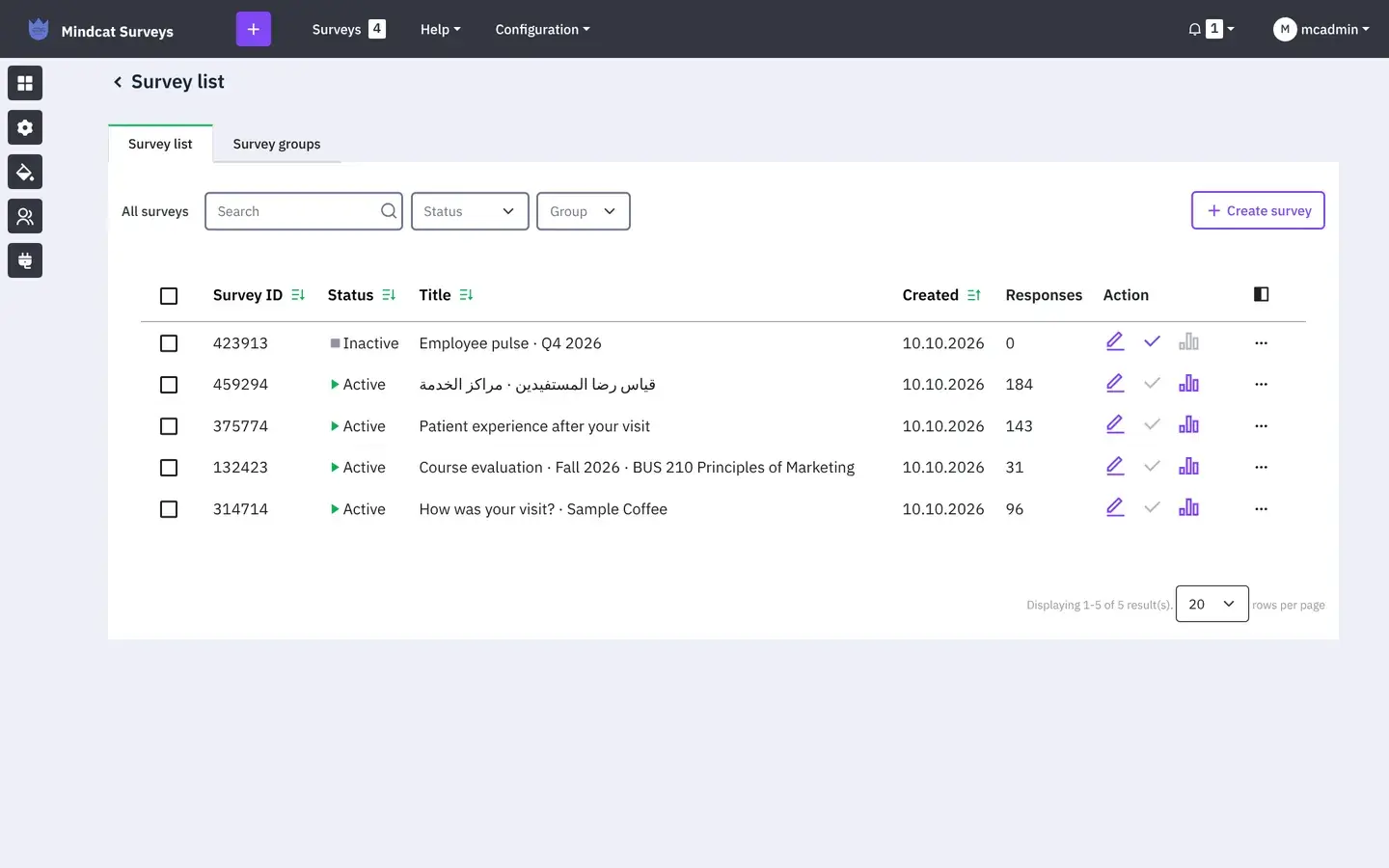This screenshot has width=1389, height=868.
Task: Open more actions for survey 314714
Action: (1261, 508)
